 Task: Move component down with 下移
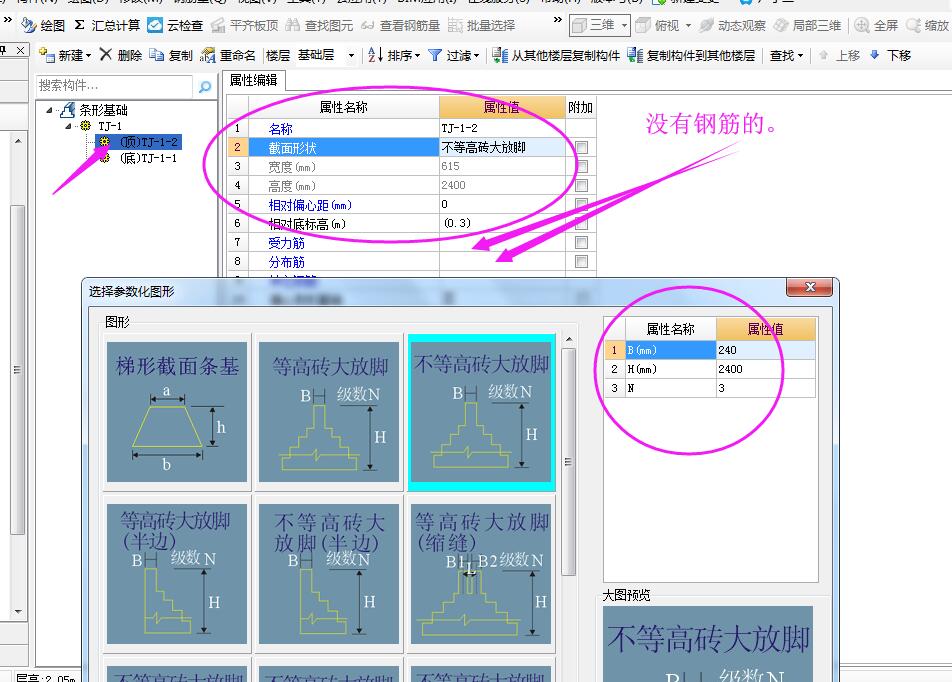click(891, 55)
